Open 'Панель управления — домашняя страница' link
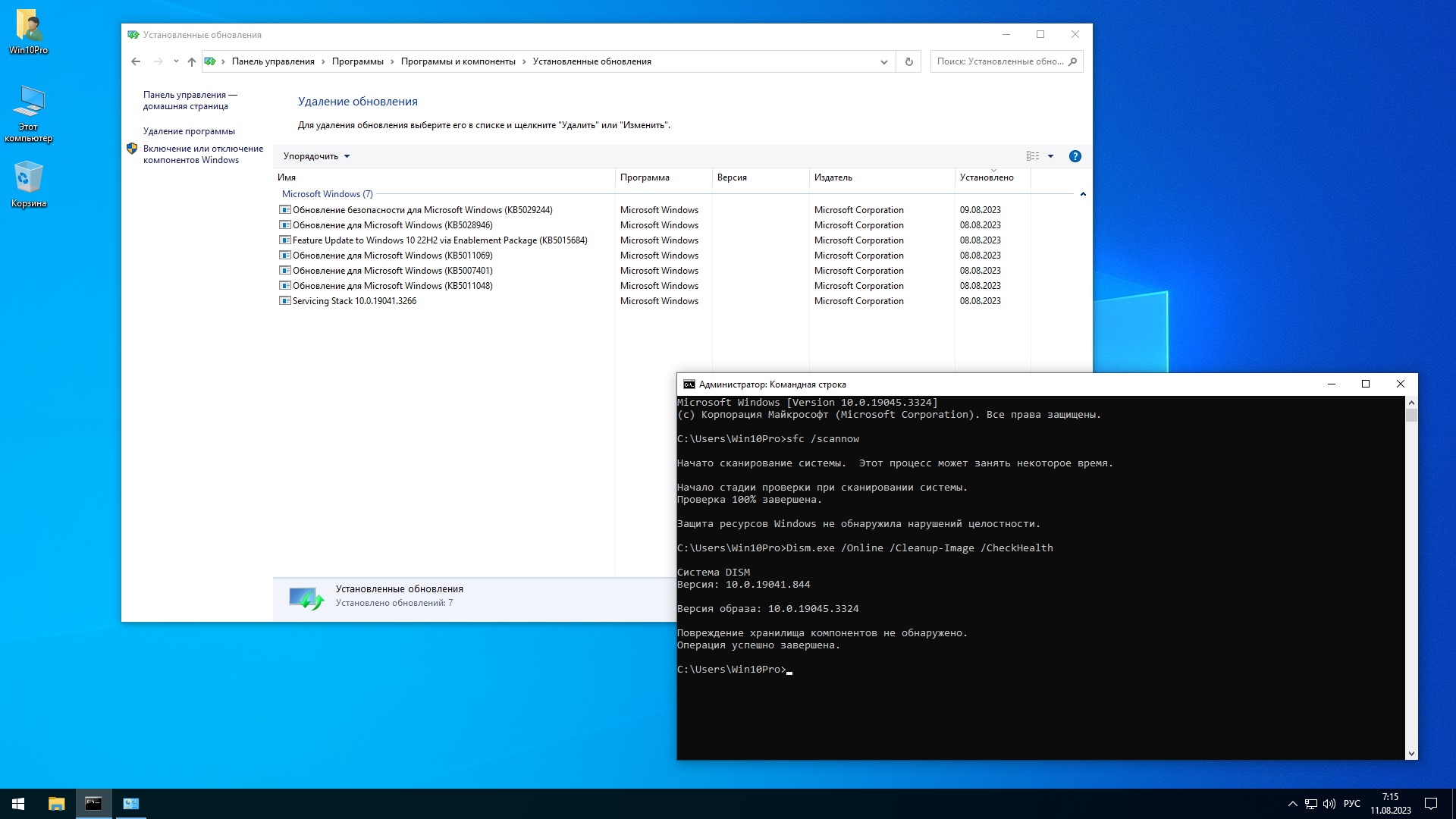Screen dimensions: 1456x819 [x=190, y=100]
